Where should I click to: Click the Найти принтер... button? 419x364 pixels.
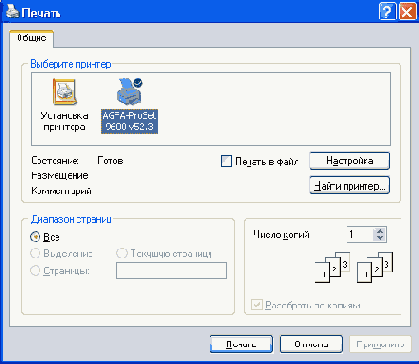[x=349, y=185]
